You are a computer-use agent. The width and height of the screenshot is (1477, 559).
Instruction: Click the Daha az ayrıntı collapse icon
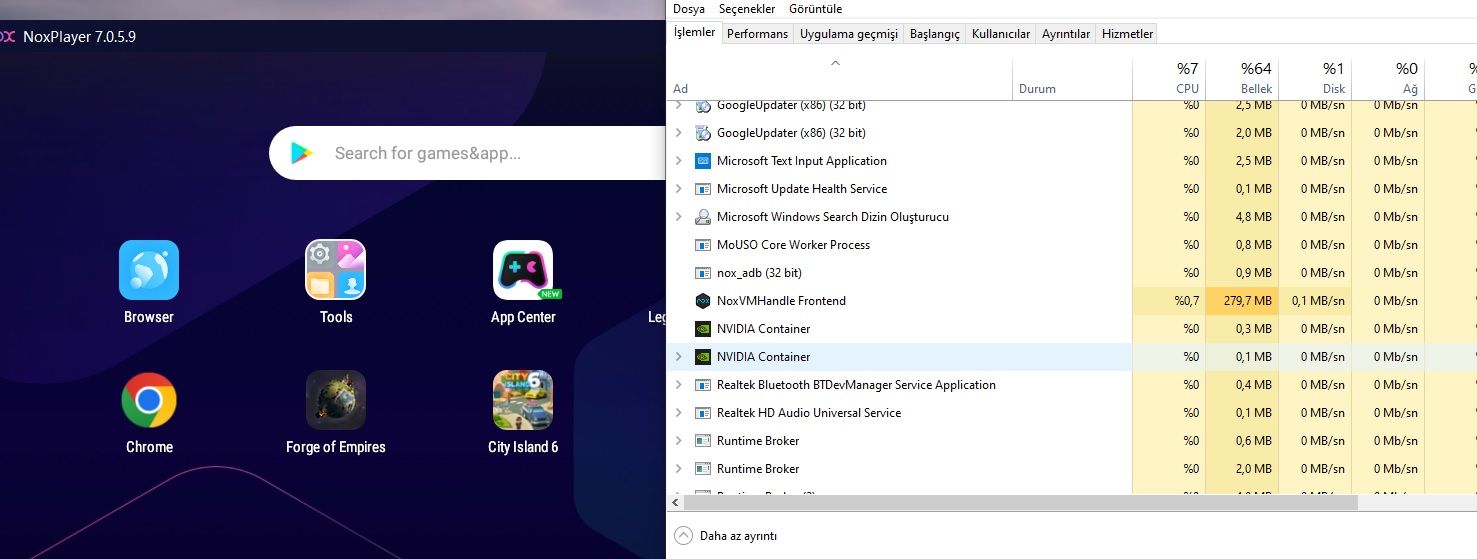tap(683, 535)
